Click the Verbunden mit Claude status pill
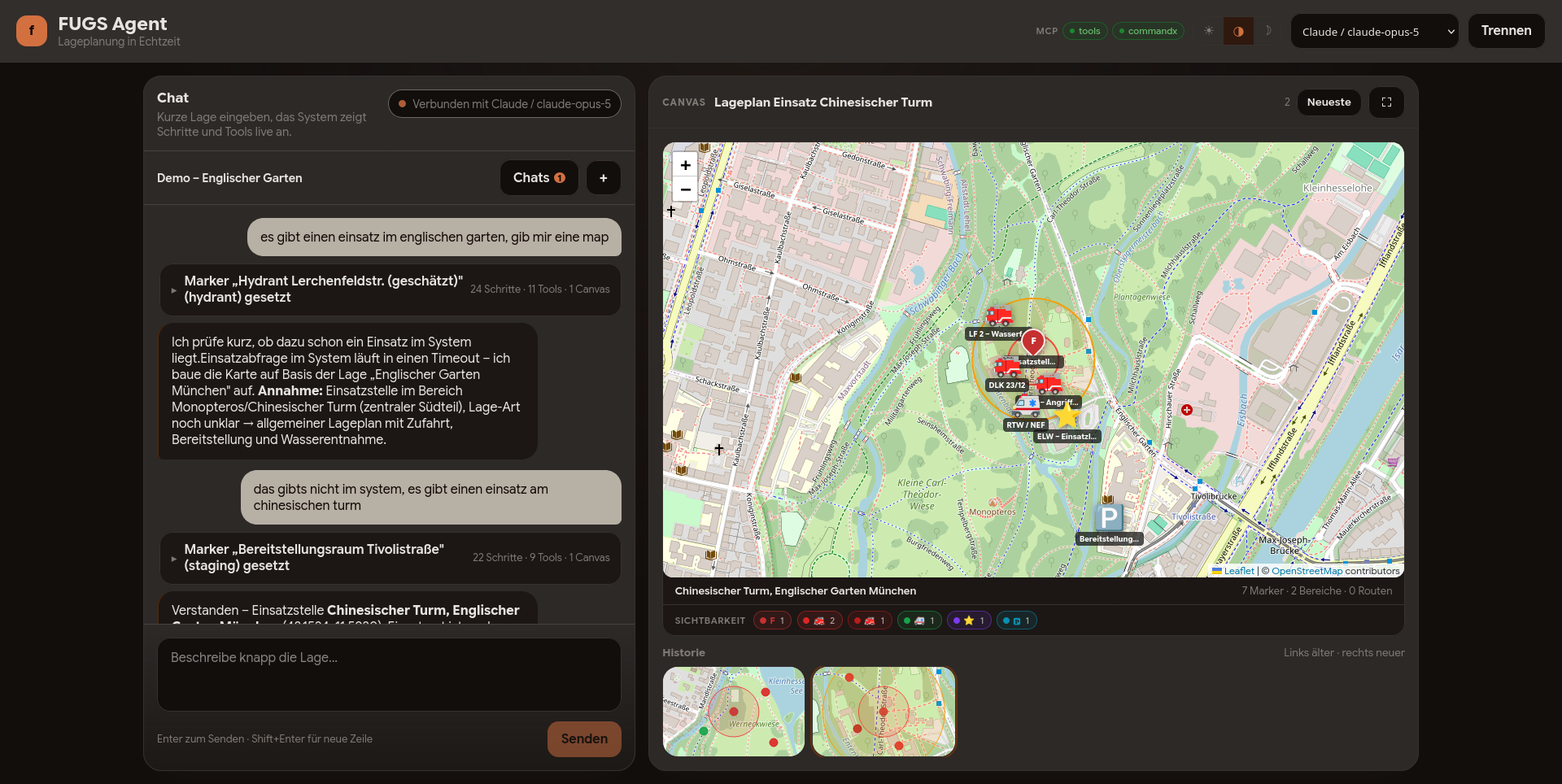This screenshot has width=1562, height=784. point(504,104)
